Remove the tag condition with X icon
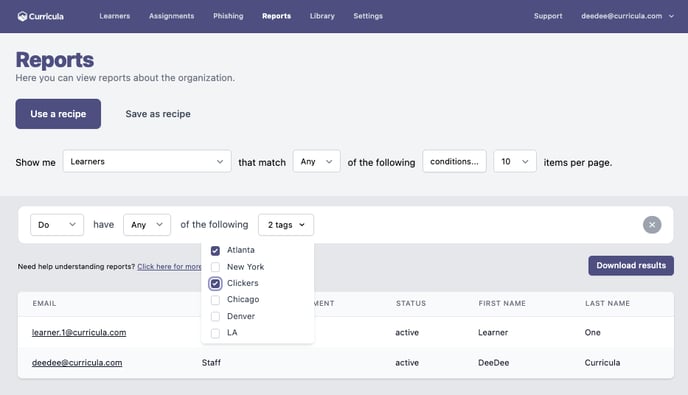The height and width of the screenshot is (395, 688). (x=652, y=225)
